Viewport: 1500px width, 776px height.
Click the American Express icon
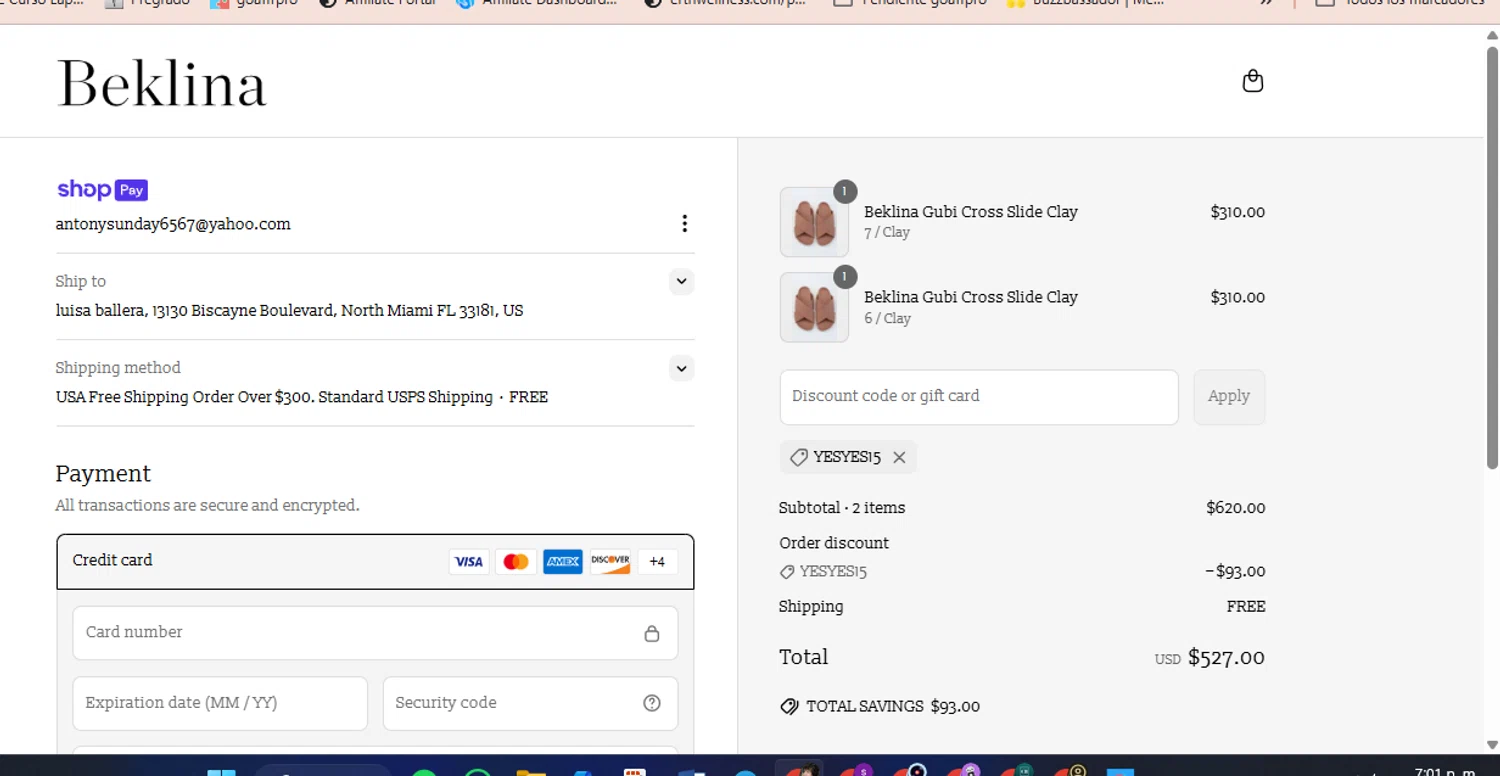(x=563, y=562)
